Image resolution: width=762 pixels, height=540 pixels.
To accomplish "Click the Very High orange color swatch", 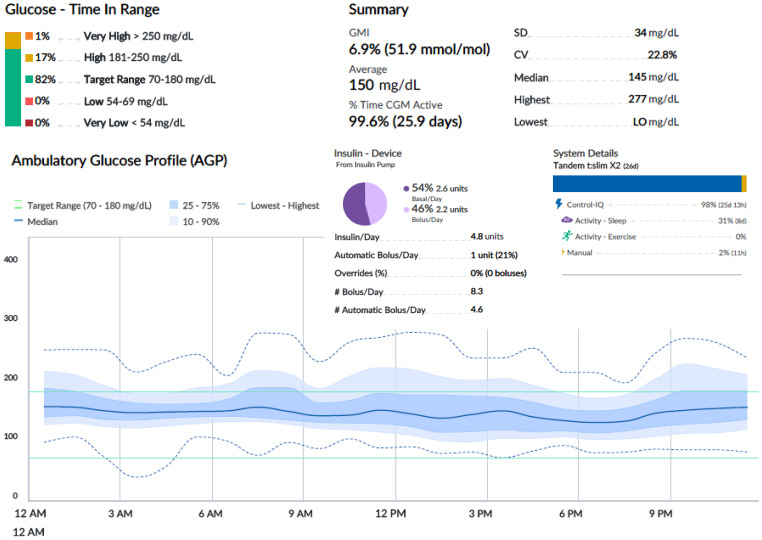I will click(29, 36).
